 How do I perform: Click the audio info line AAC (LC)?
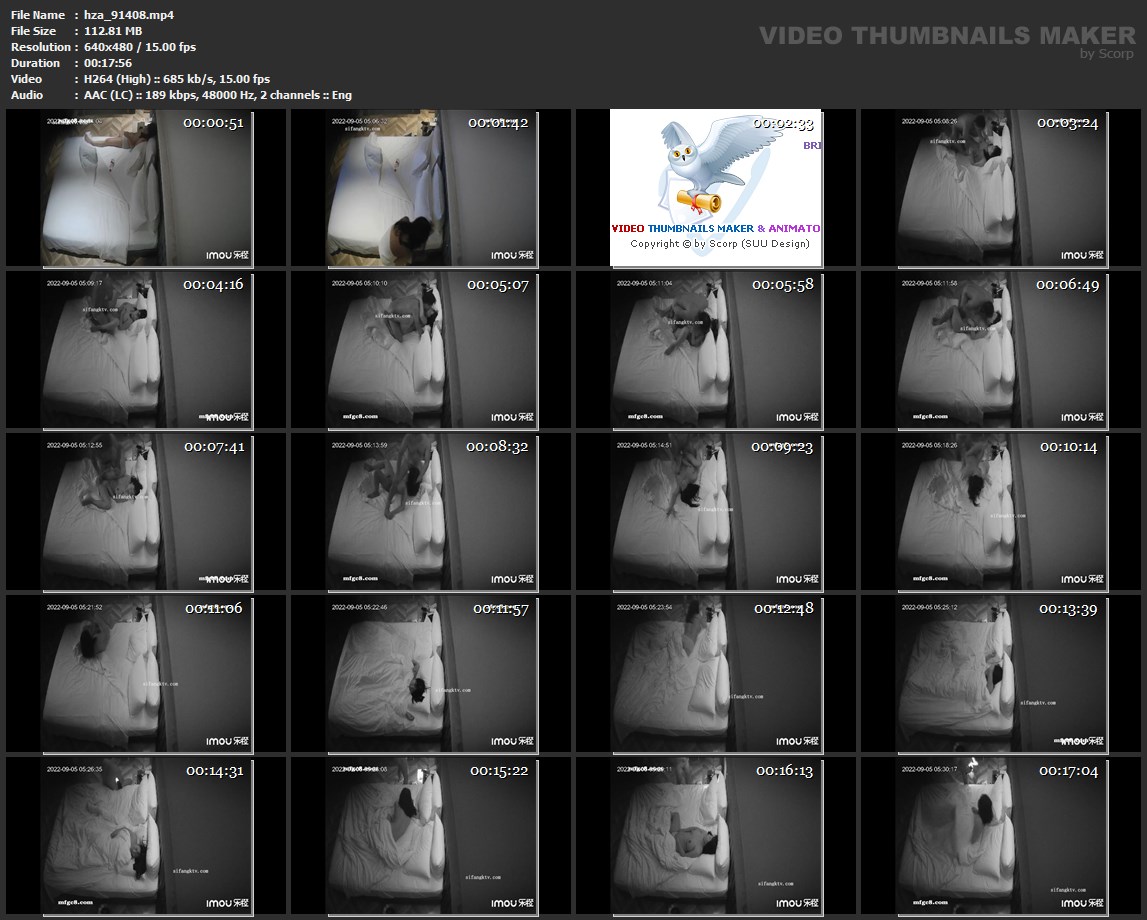tap(217, 95)
